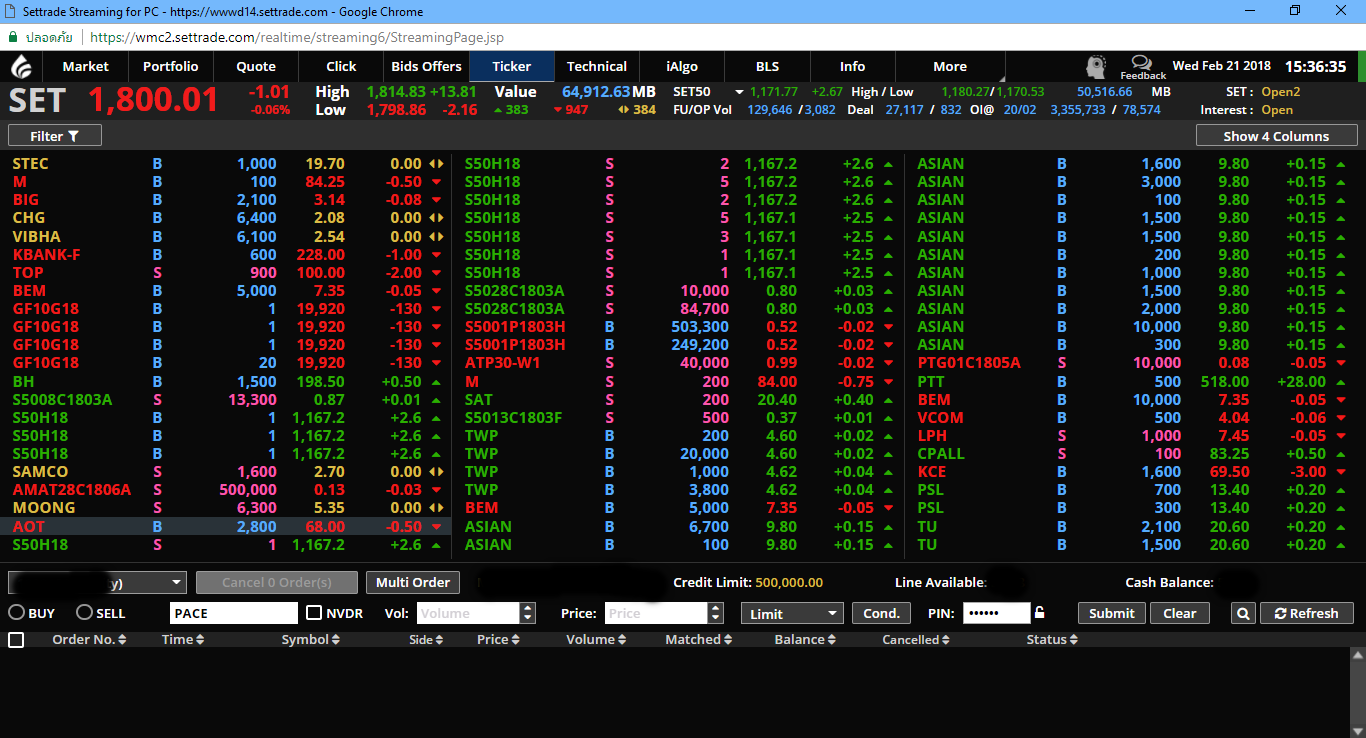1366x738 pixels.
Task: Open the Market menu
Action: point(86,67)
